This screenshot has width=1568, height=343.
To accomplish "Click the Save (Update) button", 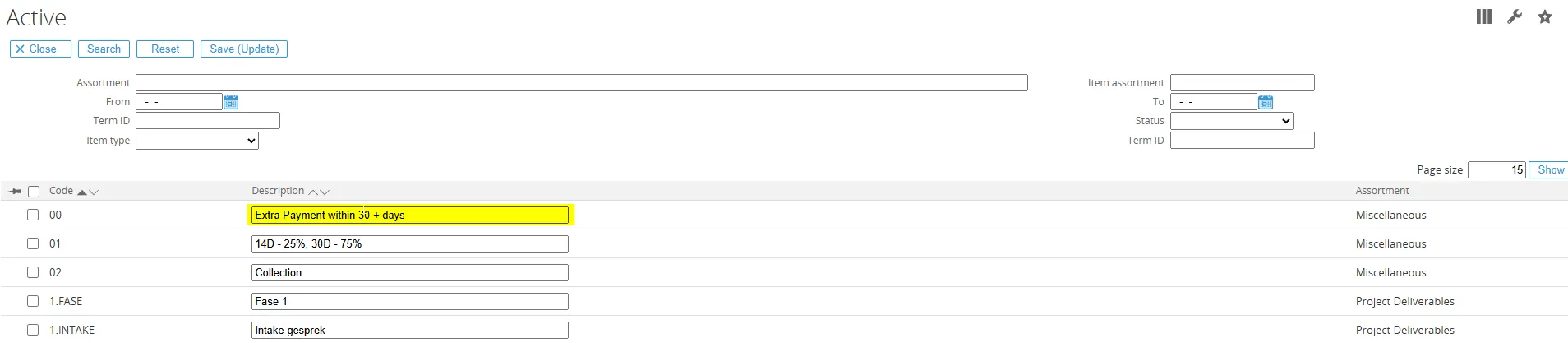I will coord(244,49).
